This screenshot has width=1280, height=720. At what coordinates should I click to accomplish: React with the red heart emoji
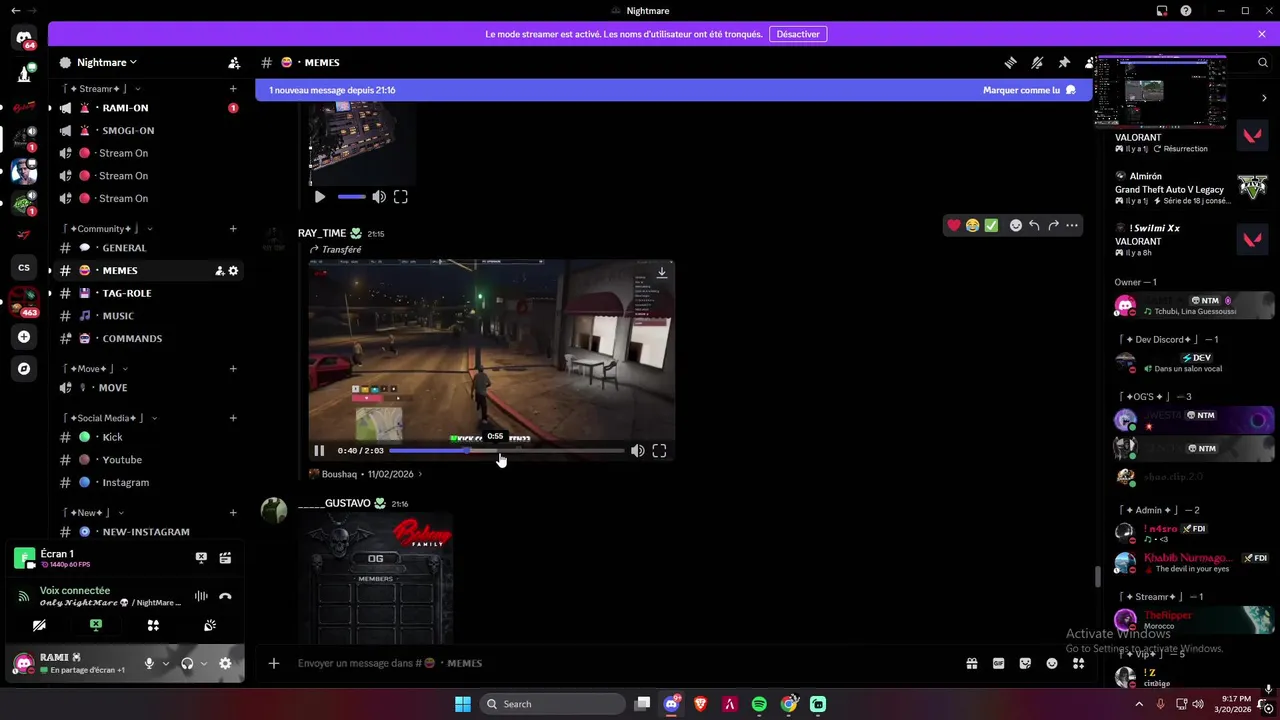(954, 226)
